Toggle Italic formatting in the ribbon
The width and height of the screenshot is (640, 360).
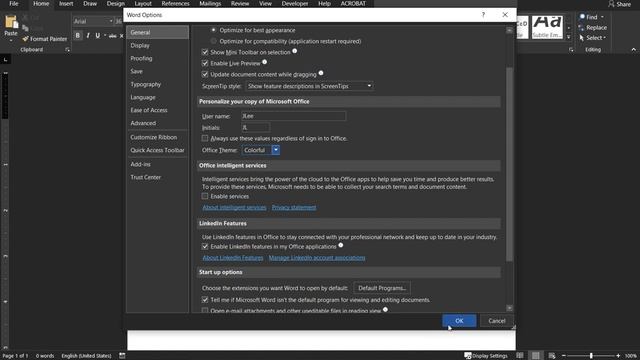click(x=88, y=36)
